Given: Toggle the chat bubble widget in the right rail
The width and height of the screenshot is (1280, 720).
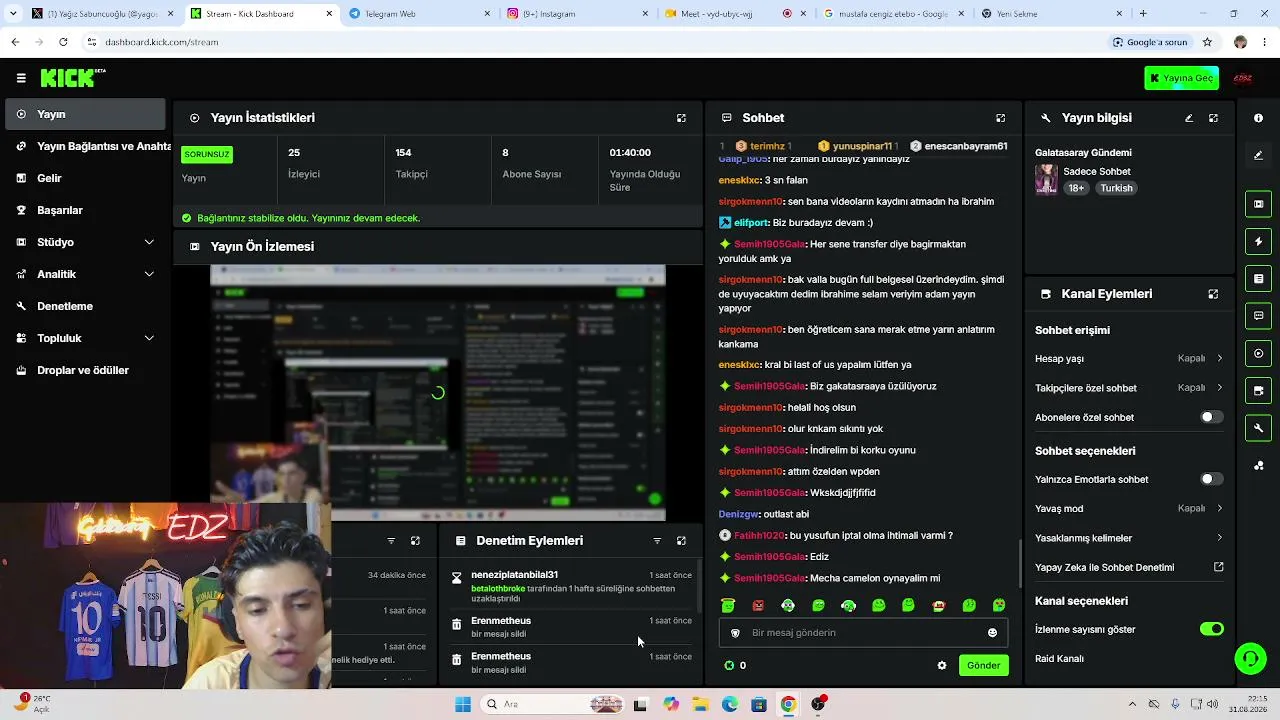Looking at the screenshot, I should [1258, 316].
